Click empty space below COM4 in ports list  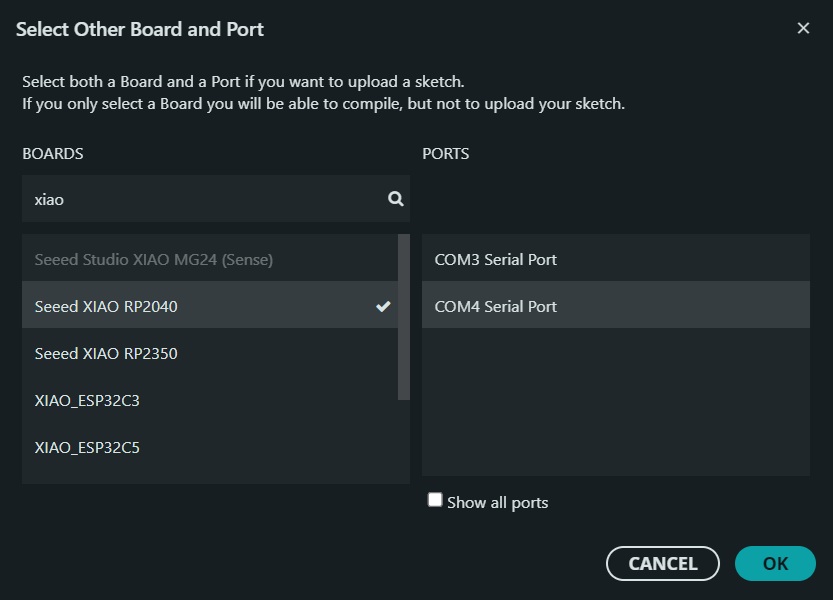click(615, 400)
